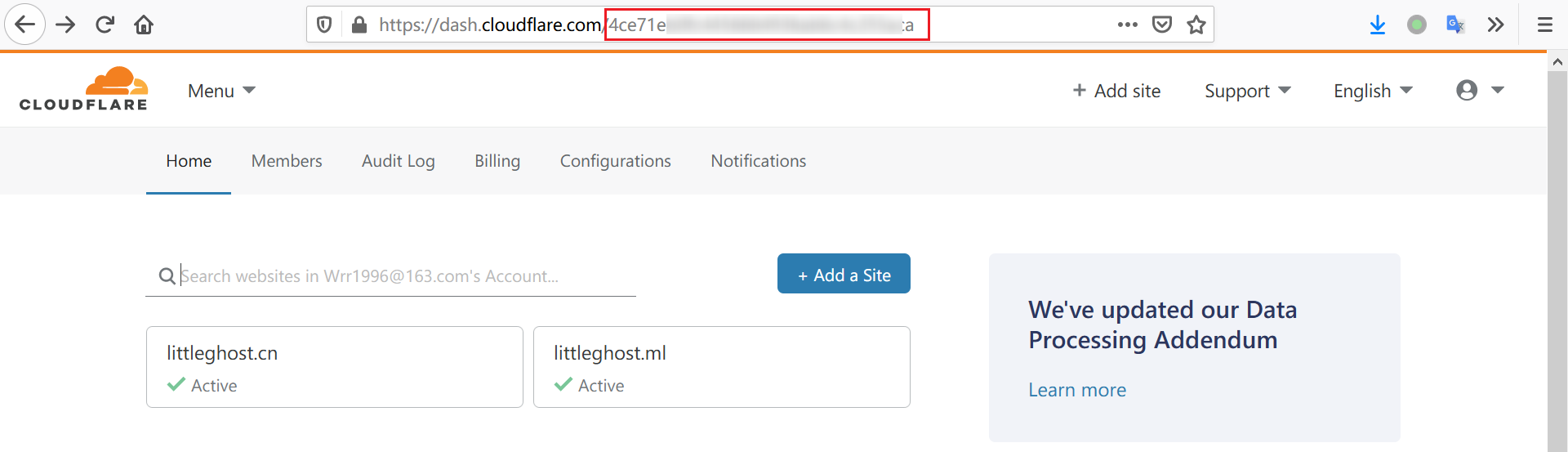
Task: Click the translate extension icon
Action: (1455, 25)
